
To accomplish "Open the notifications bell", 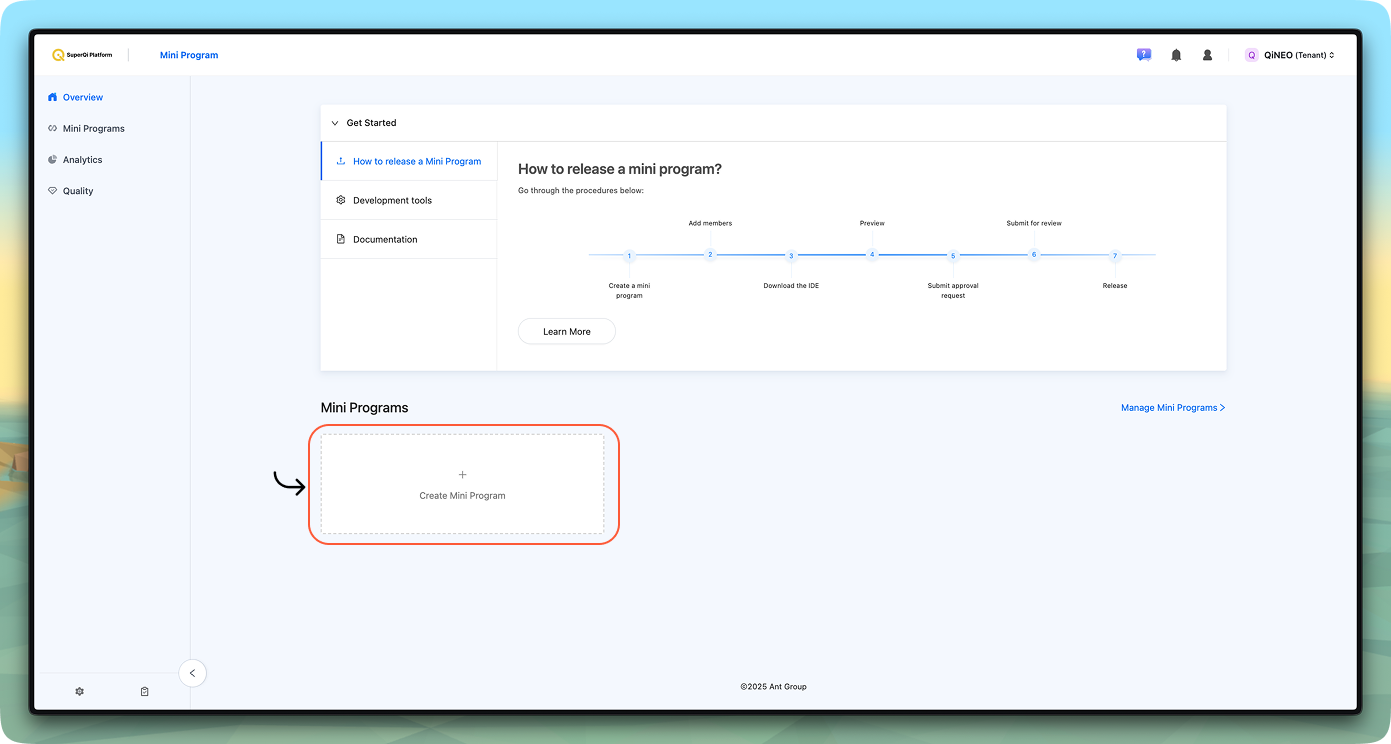I will point(1176,55).
